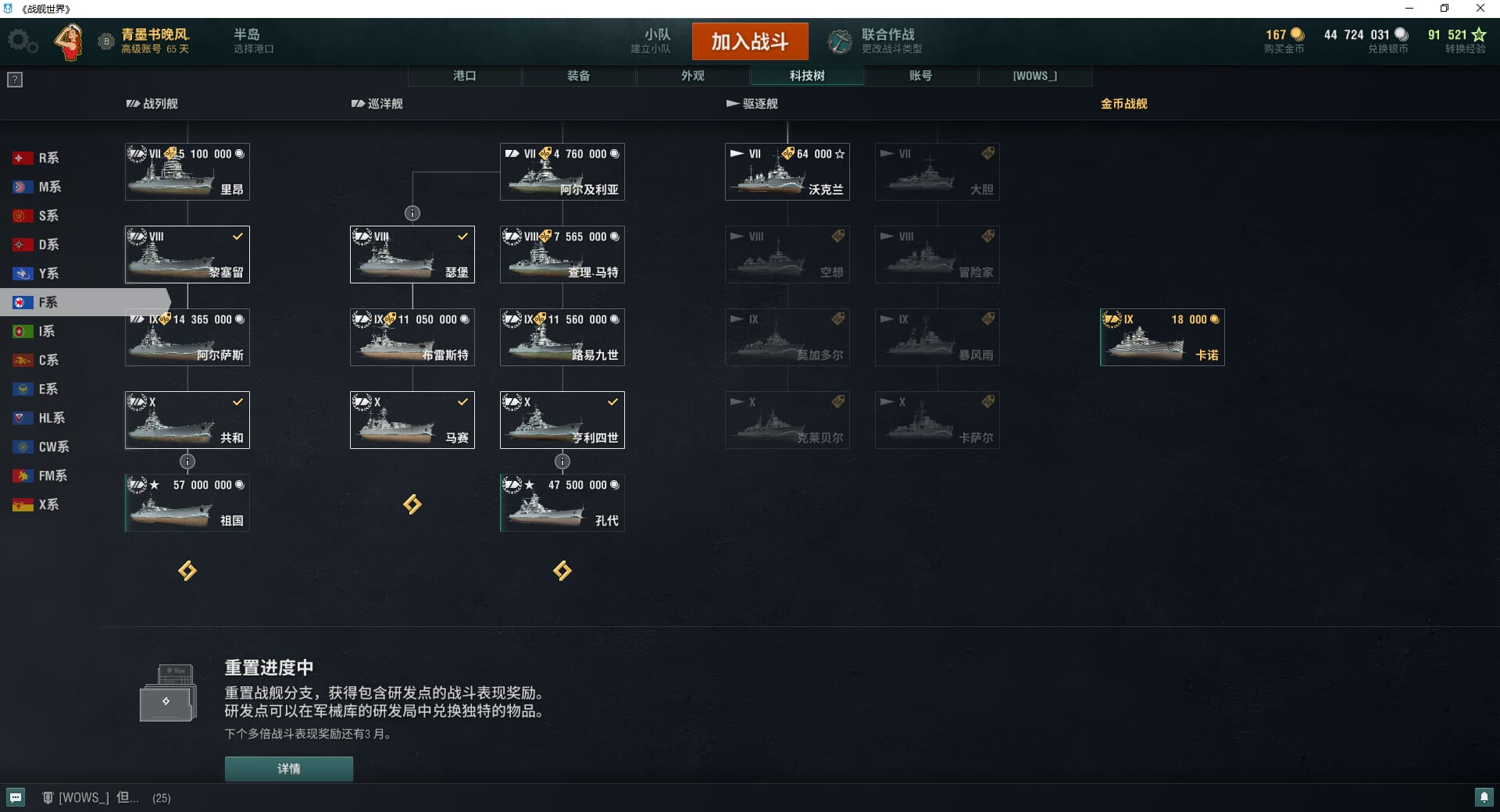Viewport: 1500px width, 812px height.
Task: Select the 卡诺 premium ship thumbnail
Action: point(1162,337)
